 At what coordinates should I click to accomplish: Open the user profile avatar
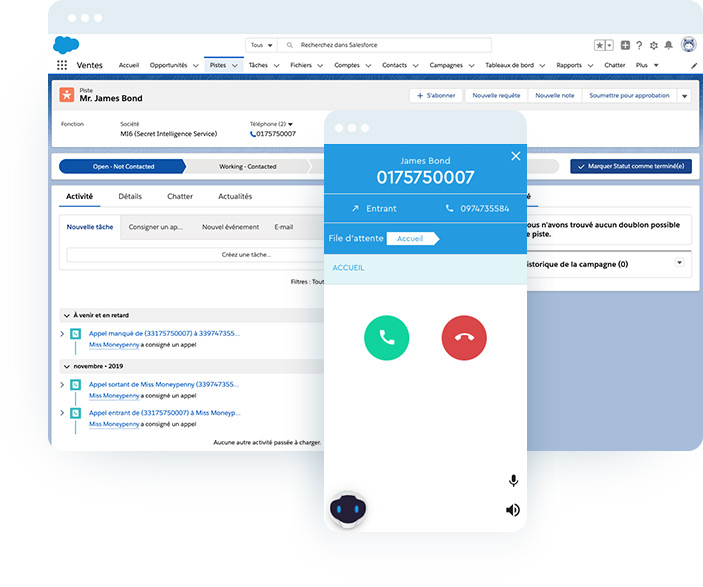click(689, 44)
